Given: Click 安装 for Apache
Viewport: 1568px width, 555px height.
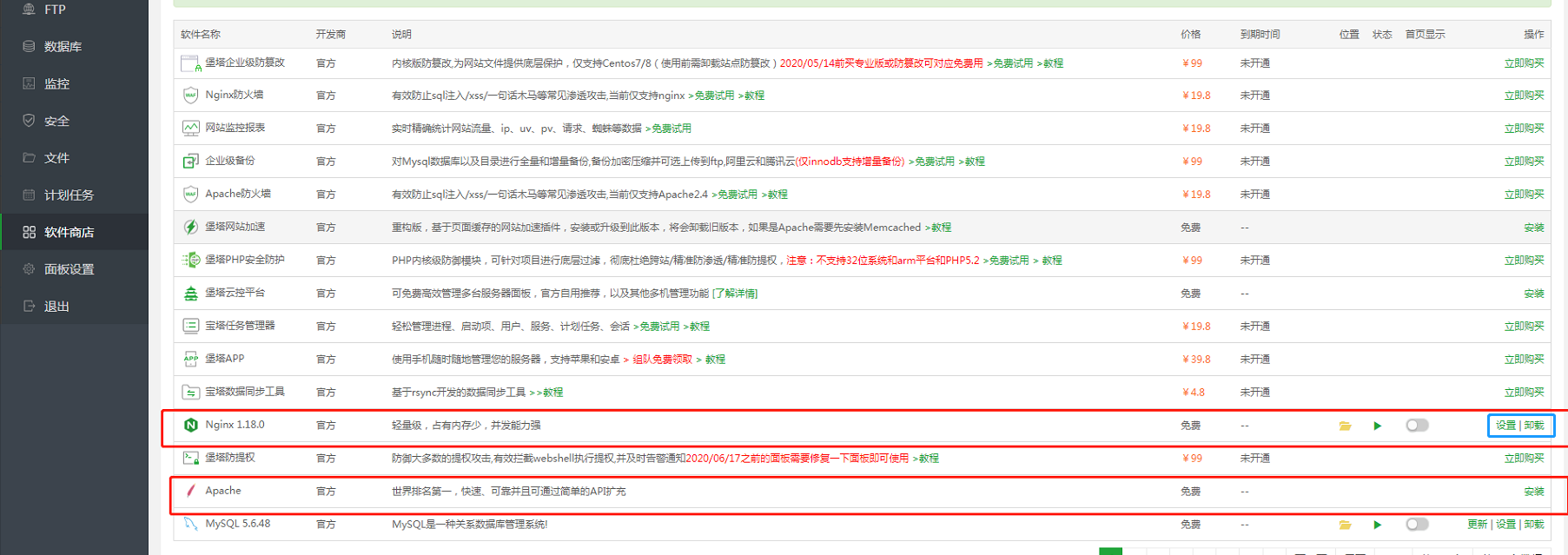Looking at the screenshot, I should point(1534,492).
